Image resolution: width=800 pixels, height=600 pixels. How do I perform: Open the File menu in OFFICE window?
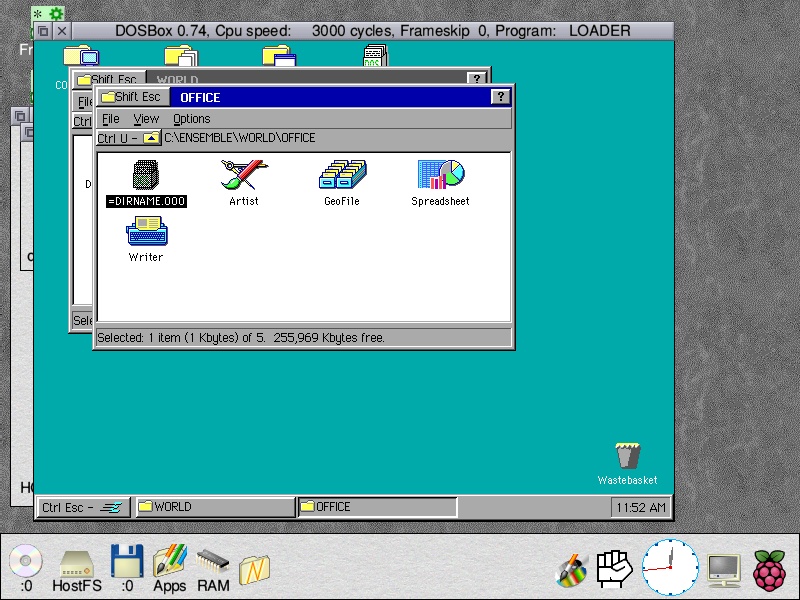pyautogui.click(x=110, y=119)
